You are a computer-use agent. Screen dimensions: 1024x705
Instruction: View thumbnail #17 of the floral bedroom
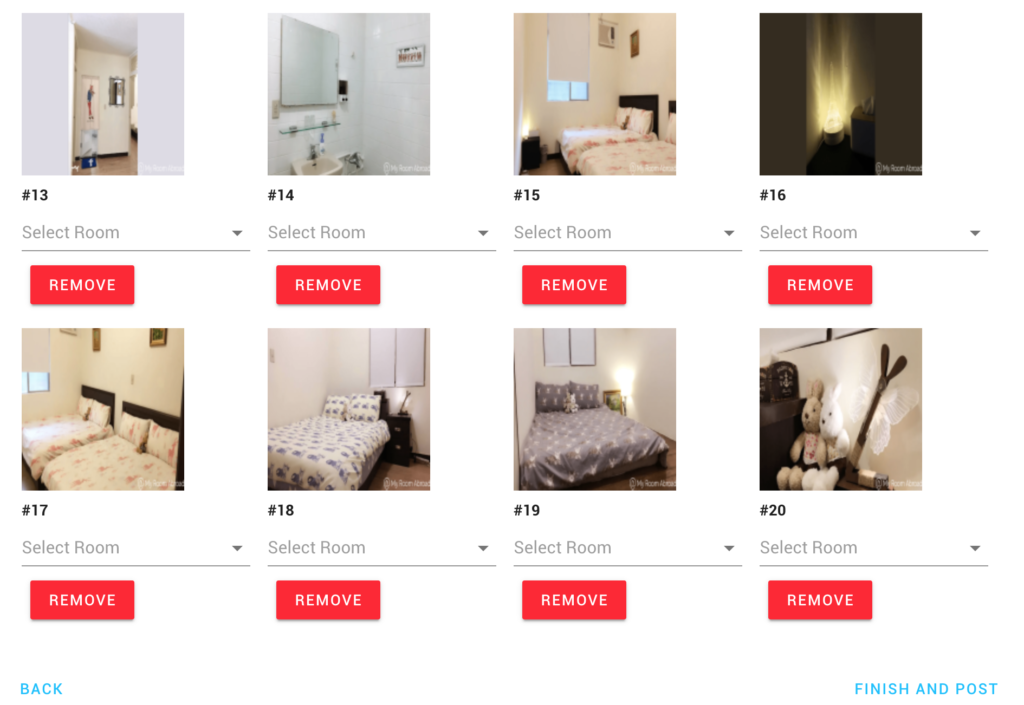pos(103,409)
